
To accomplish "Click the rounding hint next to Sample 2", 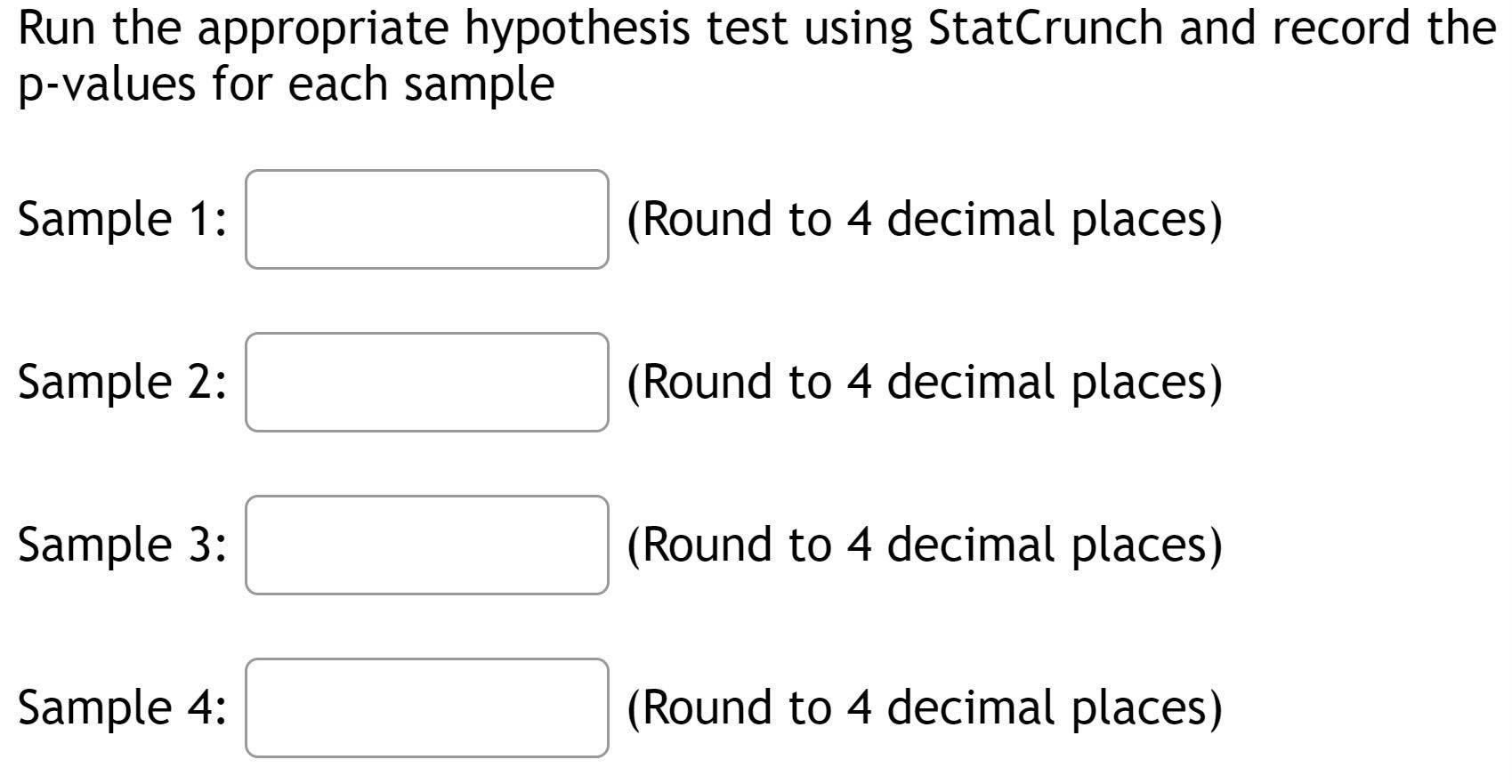I will [926, 383].
